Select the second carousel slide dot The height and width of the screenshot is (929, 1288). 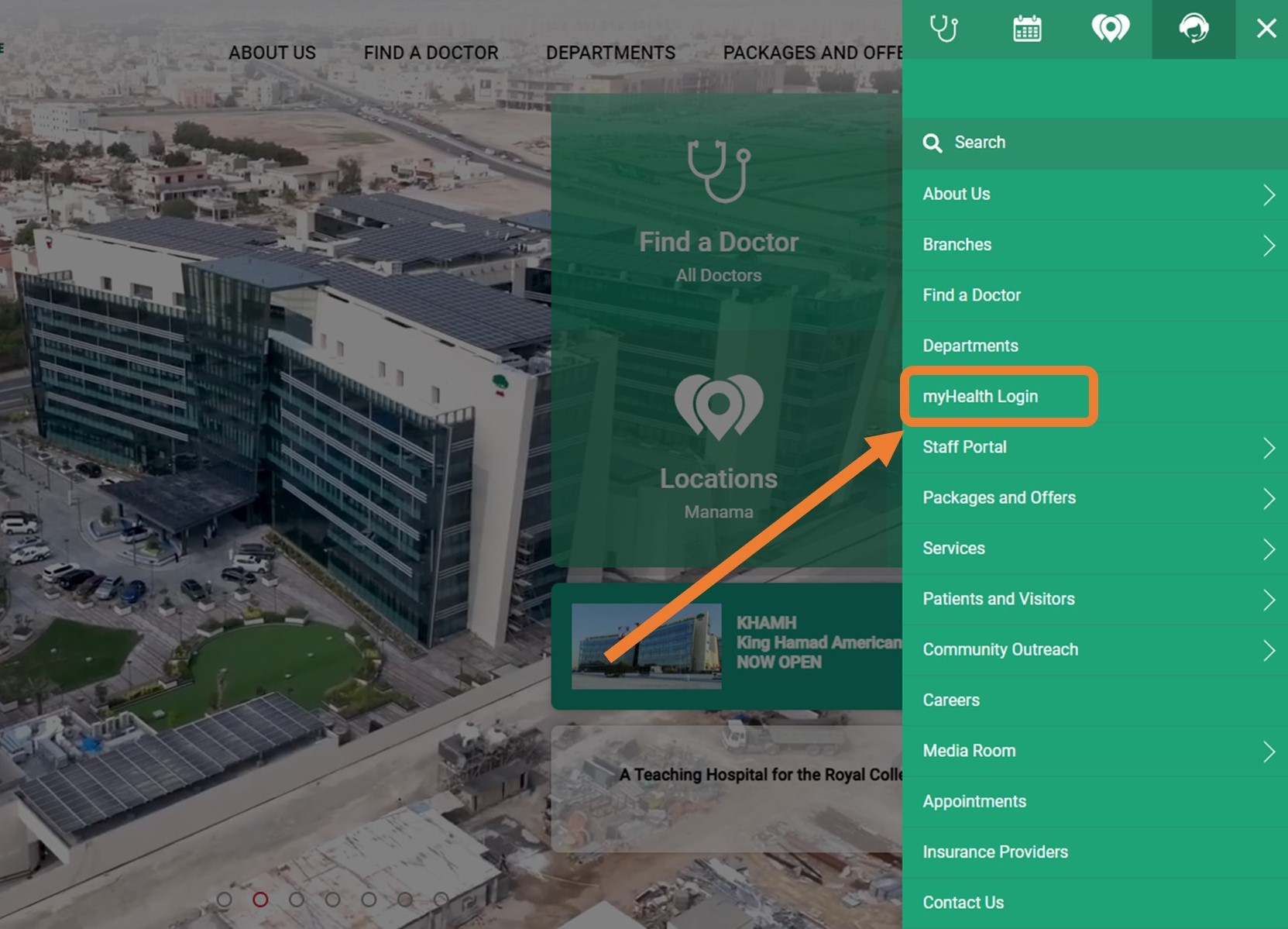pyautogui.click(x=260, y=900)
